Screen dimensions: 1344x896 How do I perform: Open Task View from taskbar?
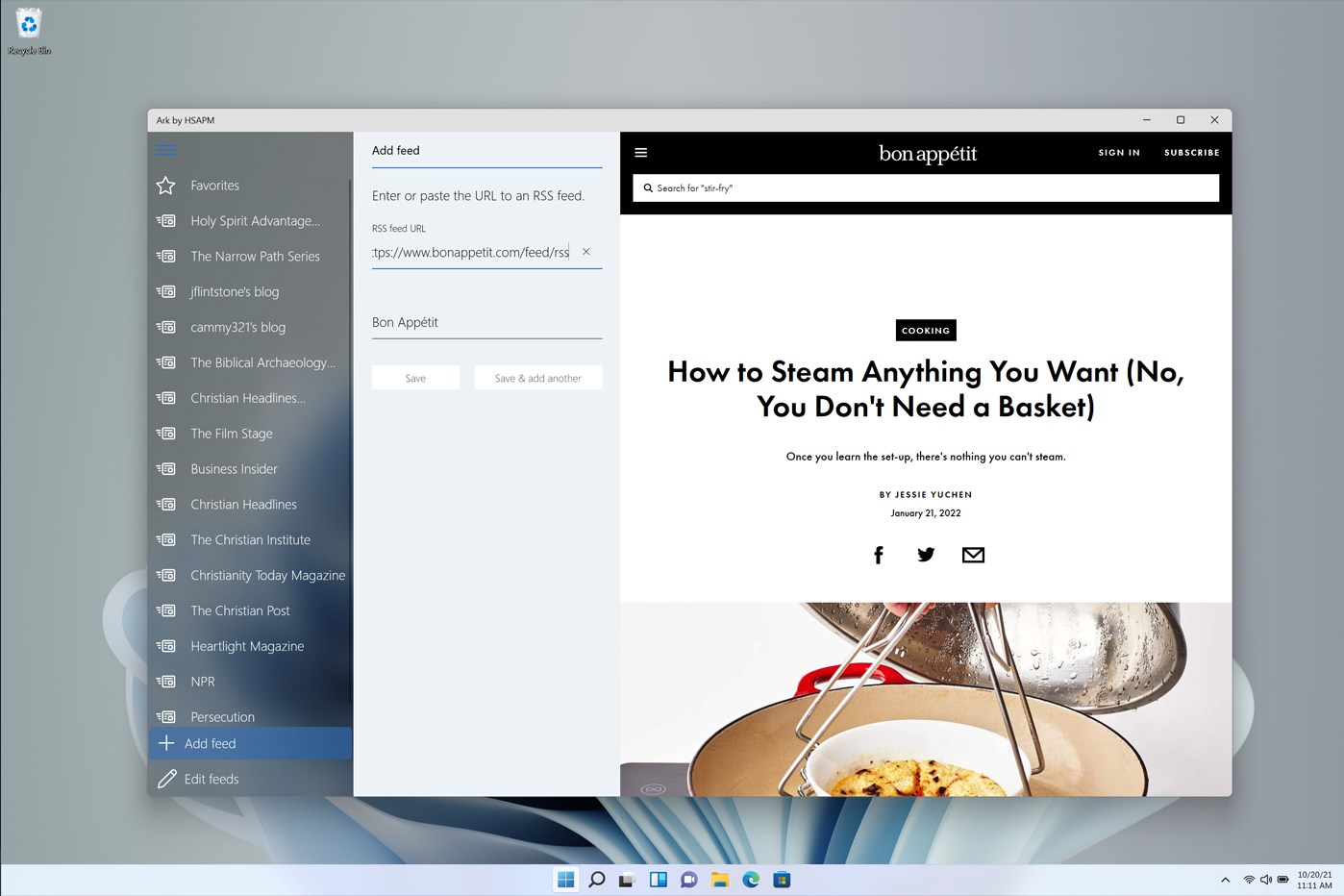click(628, 880)
